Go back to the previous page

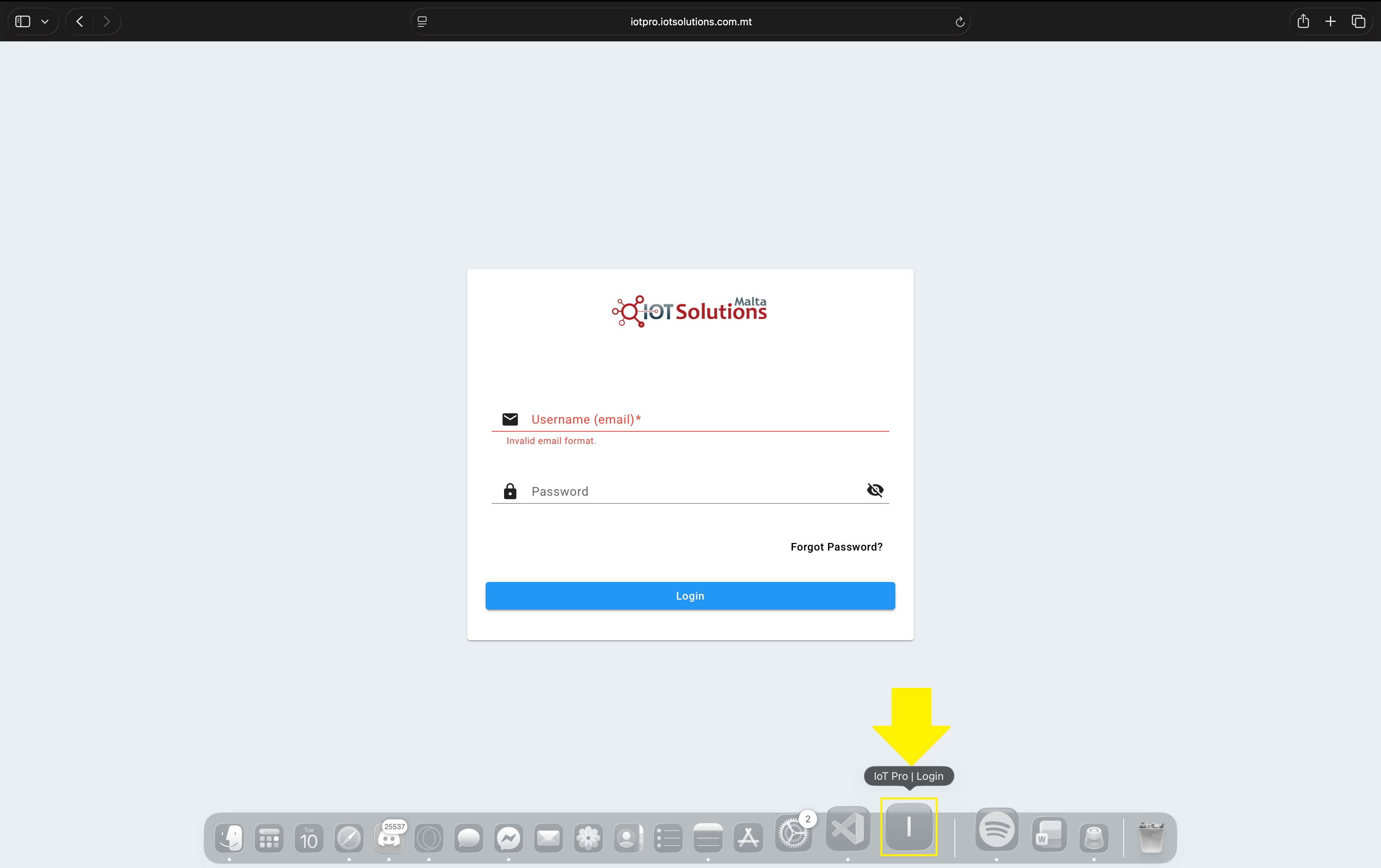pyautogui.click(x=80, y=22)
